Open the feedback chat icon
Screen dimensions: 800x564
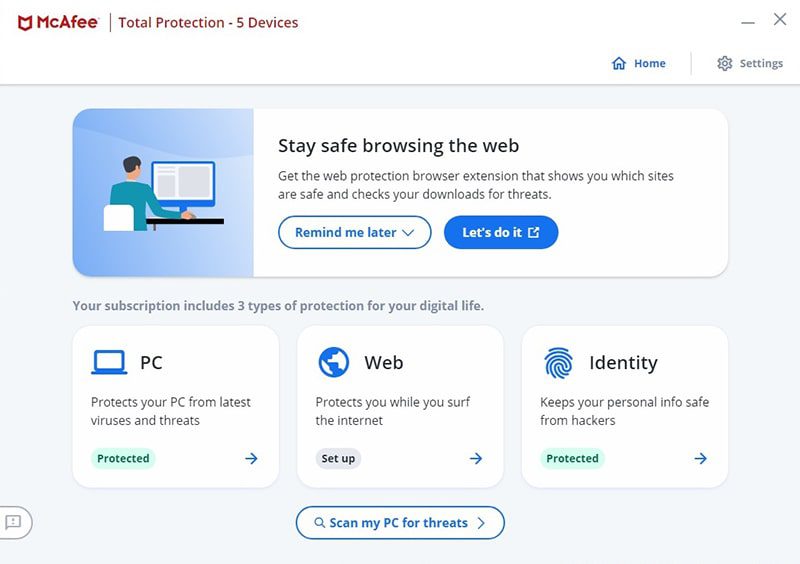(14, 522)
